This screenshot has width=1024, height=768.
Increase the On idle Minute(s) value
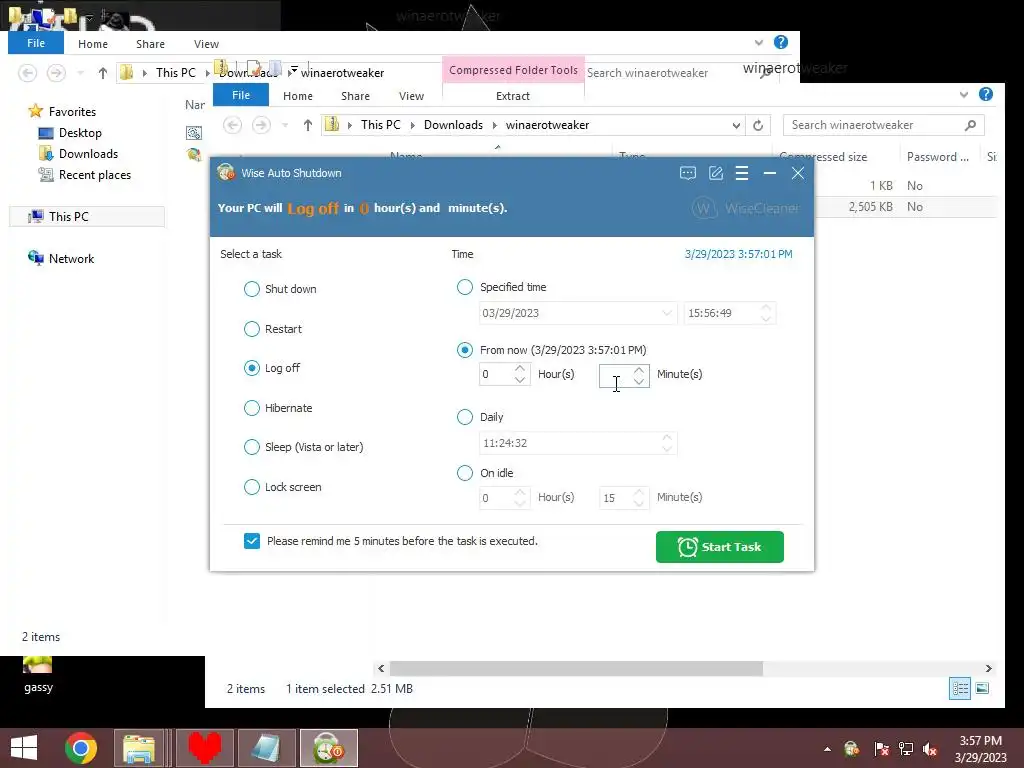point(639,492)
